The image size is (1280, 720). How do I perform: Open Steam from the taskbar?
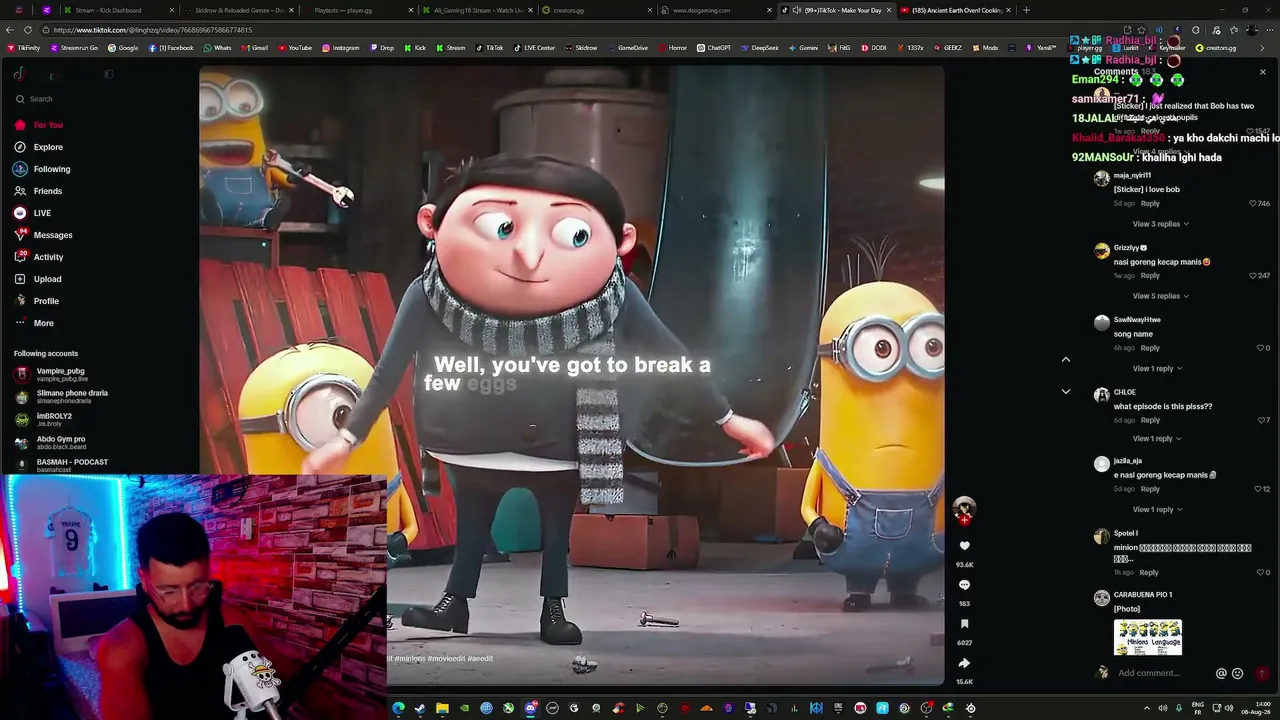click(420, 709)
